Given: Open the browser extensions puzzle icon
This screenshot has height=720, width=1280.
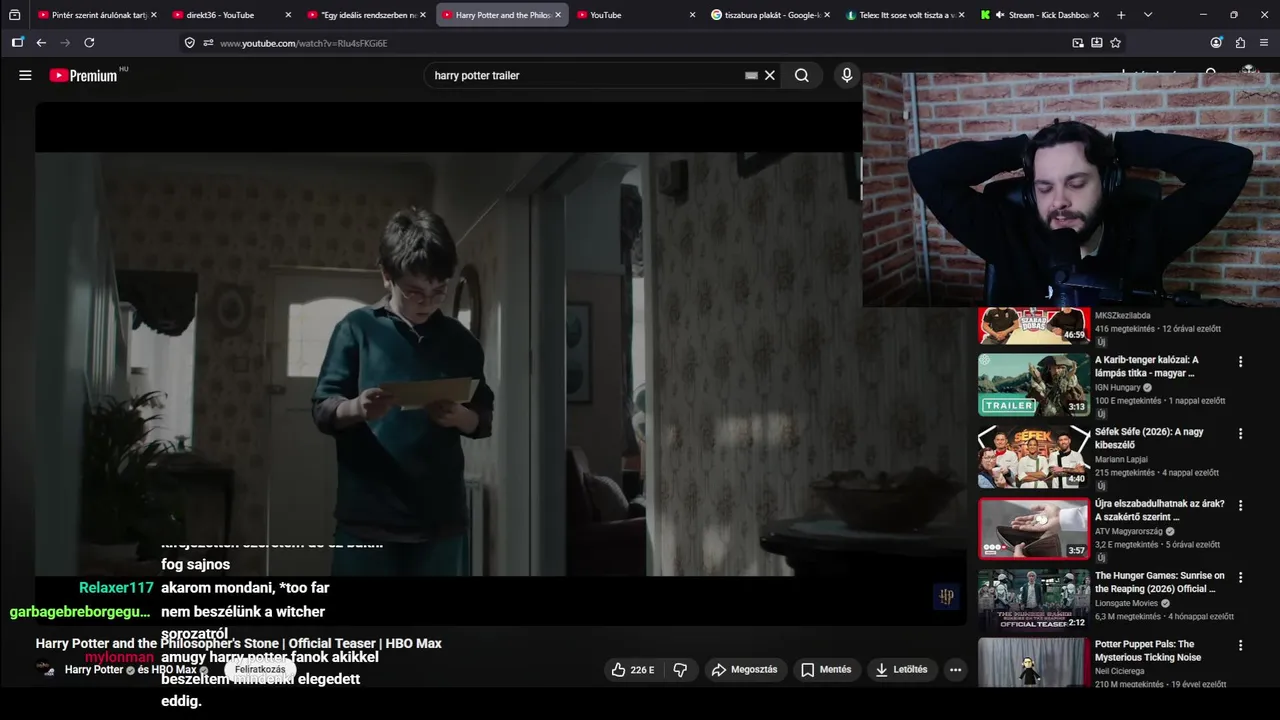Looking at the screenshot, I should pos(1240,43).
